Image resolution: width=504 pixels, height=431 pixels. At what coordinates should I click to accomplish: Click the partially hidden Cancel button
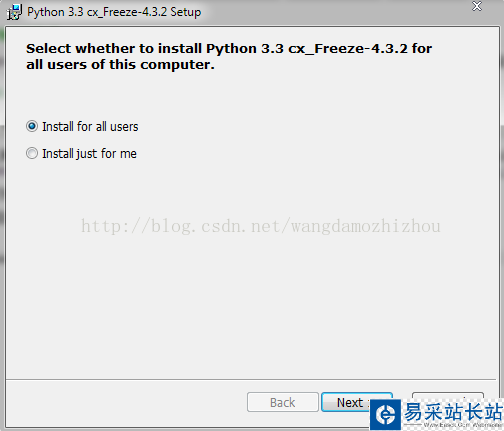point(448,396)
